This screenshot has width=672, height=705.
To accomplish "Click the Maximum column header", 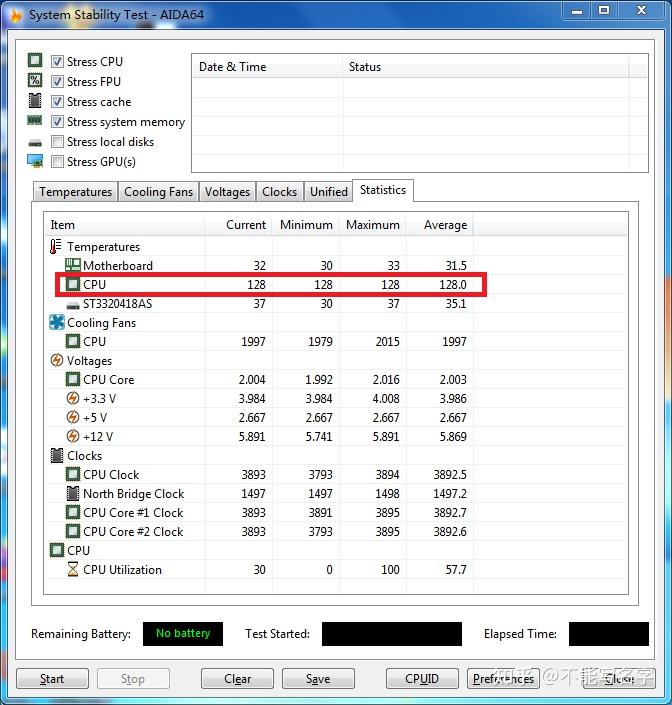I will [373, 225].
